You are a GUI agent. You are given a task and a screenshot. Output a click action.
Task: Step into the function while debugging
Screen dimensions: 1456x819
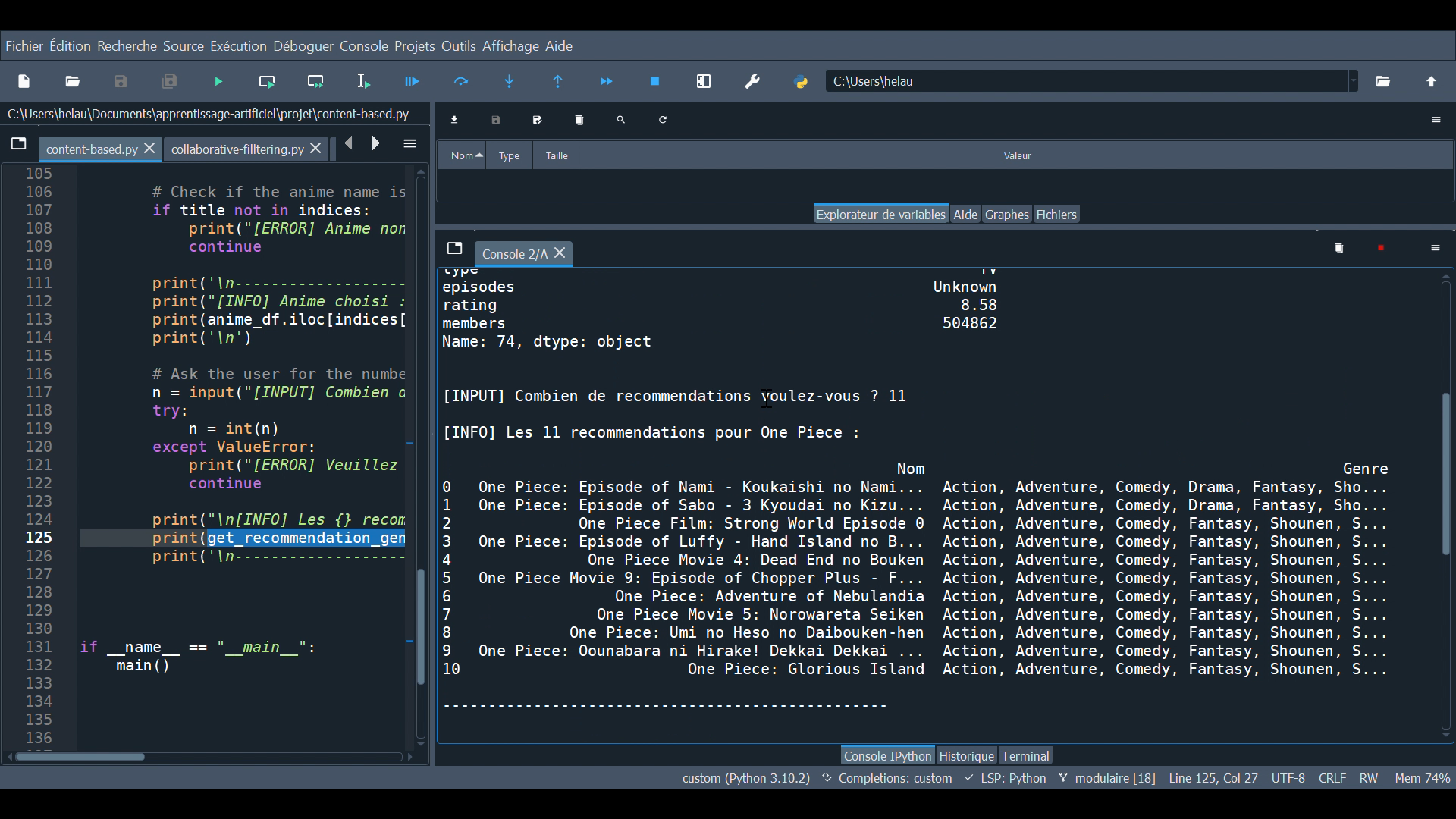[510, 81]
